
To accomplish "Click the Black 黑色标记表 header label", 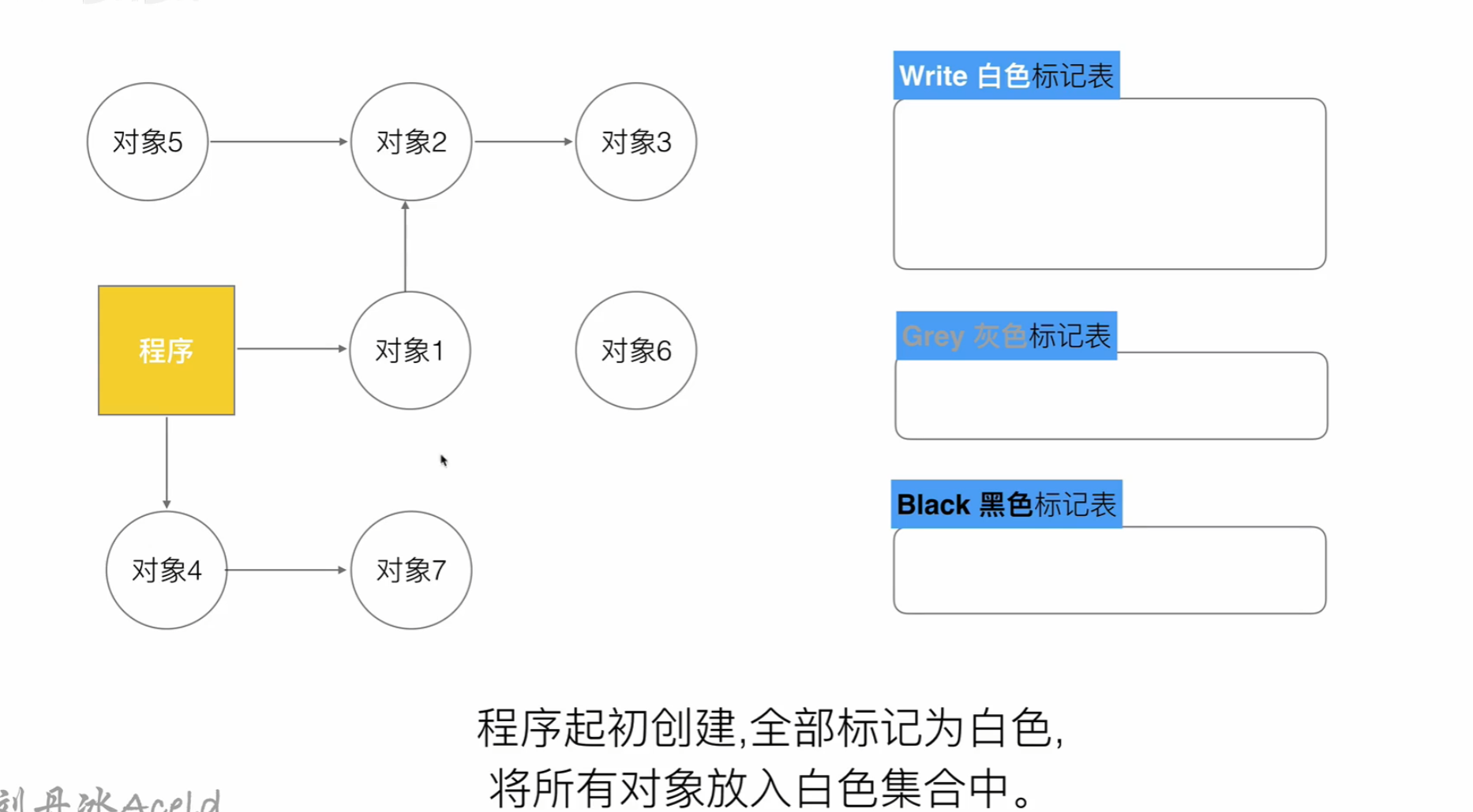I will coord(1006,504).
